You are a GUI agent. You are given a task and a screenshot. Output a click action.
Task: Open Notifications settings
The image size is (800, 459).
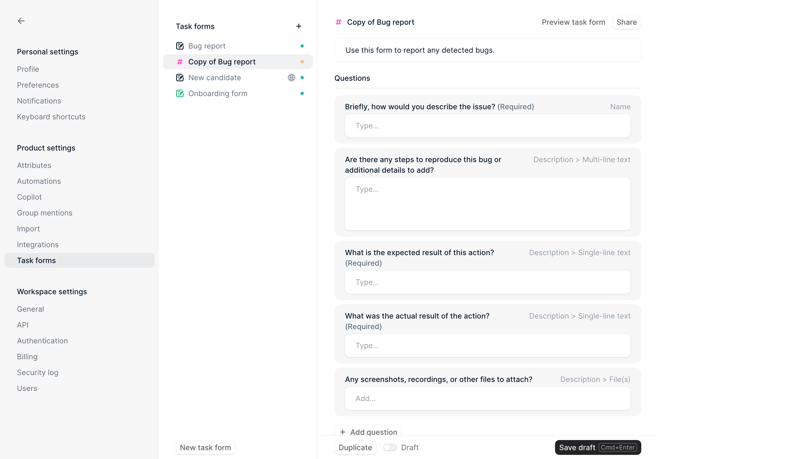[39, 100]
